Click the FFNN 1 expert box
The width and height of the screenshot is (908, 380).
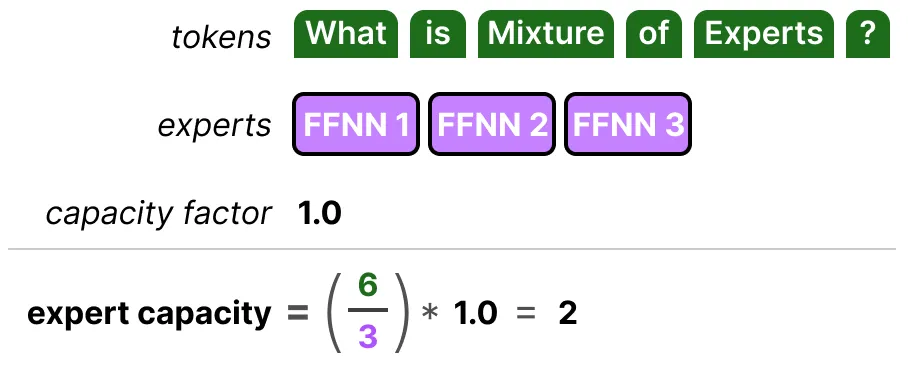tap(356, 124)
